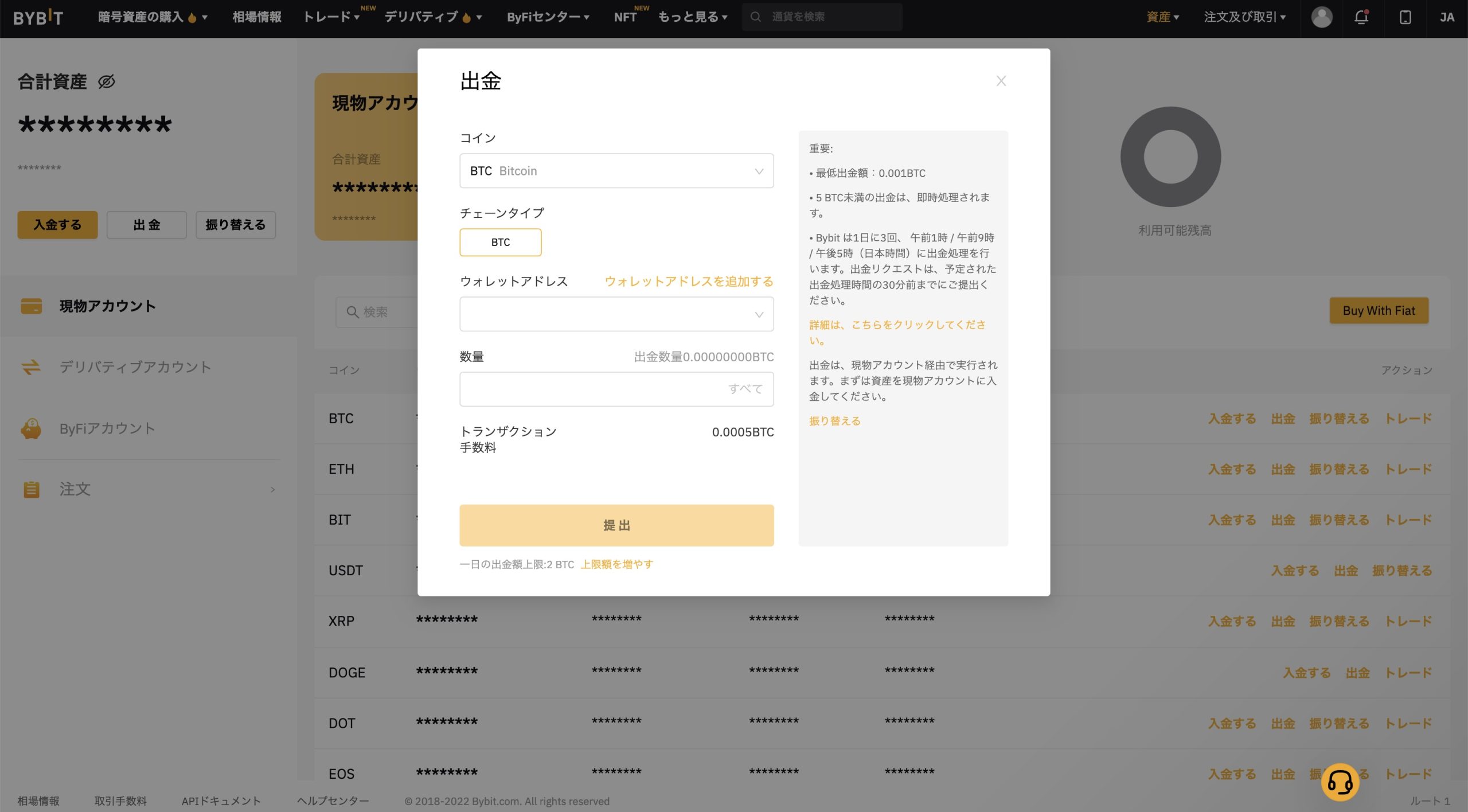The height and width of the screenshot is (812, 1468).
Task: Open the profile avatar icon
Action: (1321, 17)
